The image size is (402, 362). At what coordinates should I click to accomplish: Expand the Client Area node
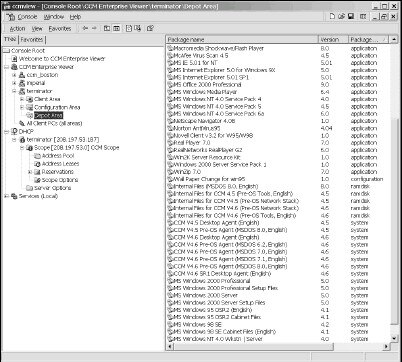pyautogui.click(x=22, y=99)
